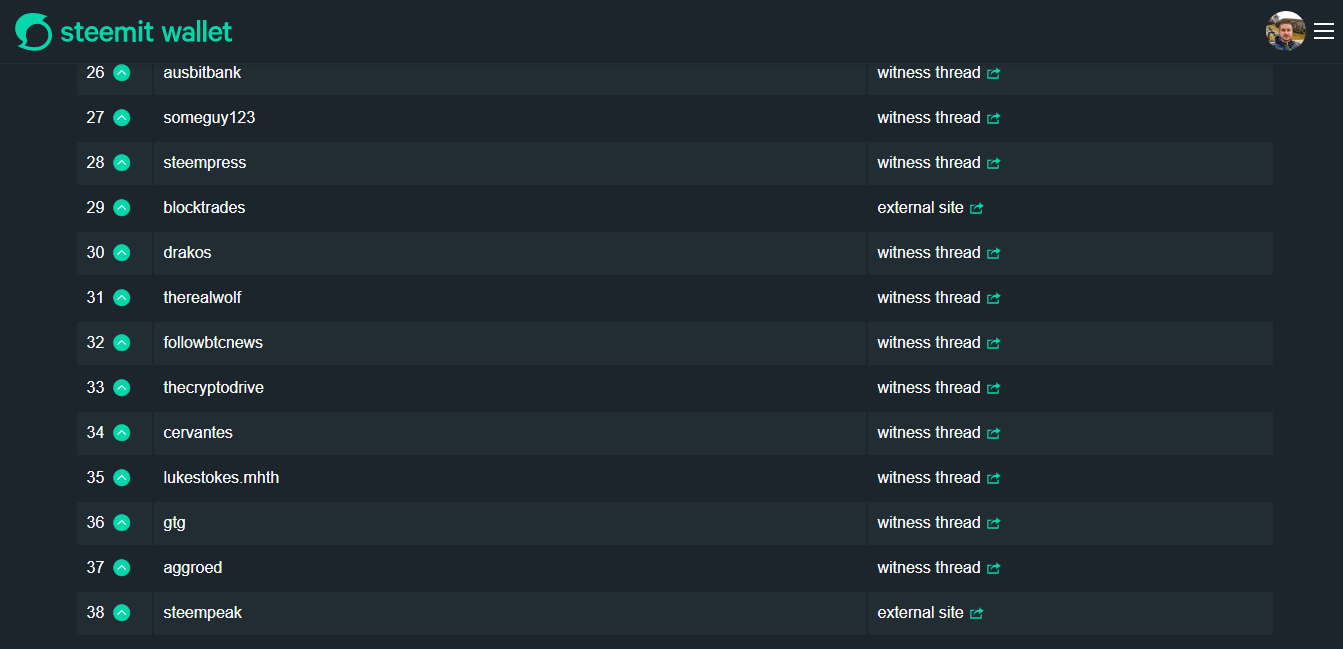
Task: Click external link icon beside steempress witness thread
Action: pyautogui.click(x=993, y=163)
